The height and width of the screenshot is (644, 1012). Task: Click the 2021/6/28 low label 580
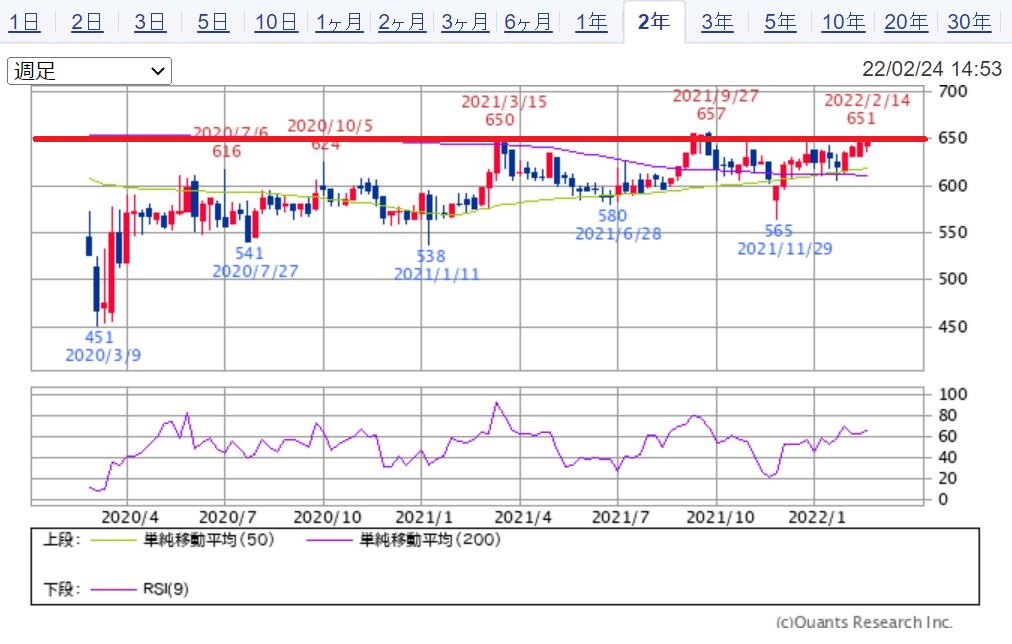tap(612, 216)
